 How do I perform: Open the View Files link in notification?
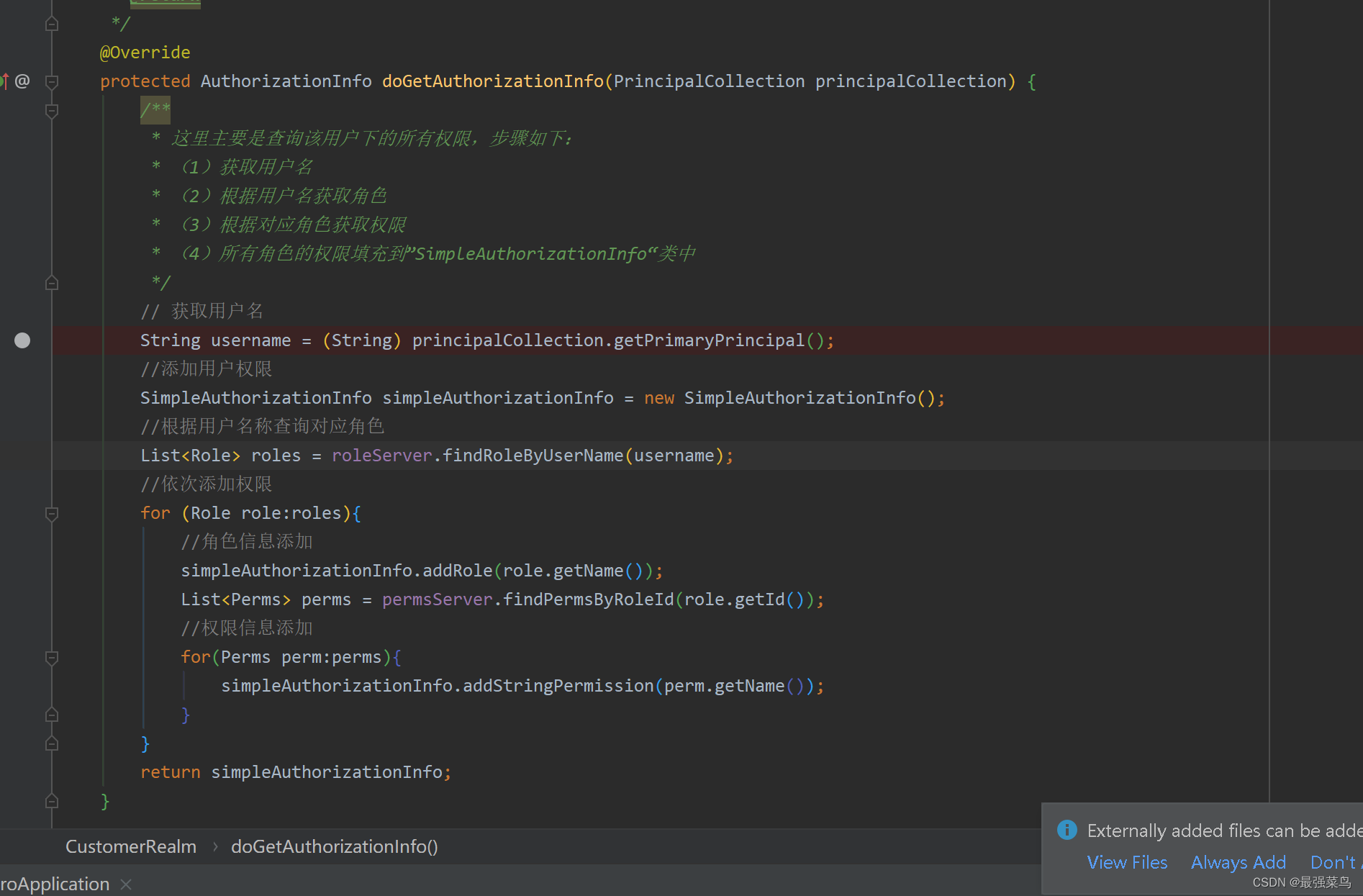1127,862
